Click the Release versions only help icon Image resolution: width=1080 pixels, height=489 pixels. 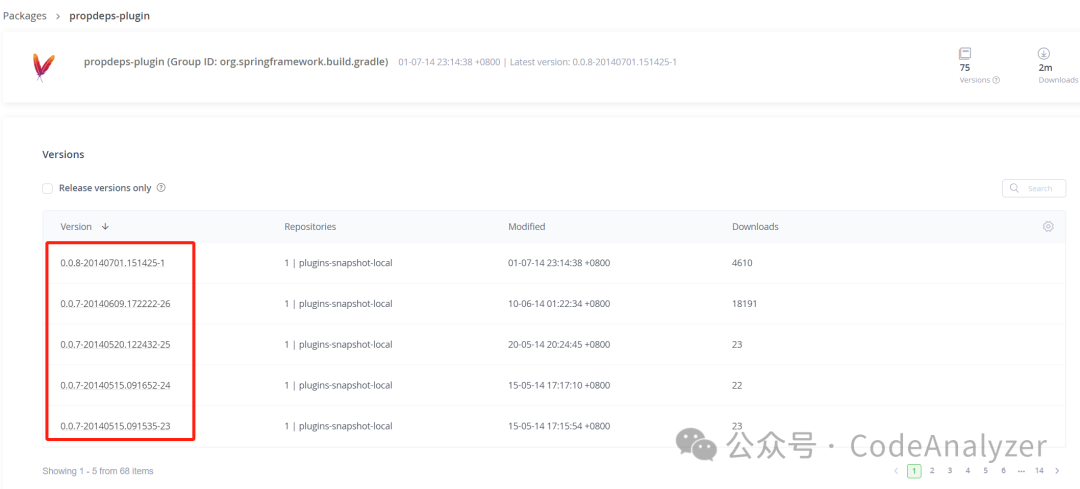[x=161, y=187]
